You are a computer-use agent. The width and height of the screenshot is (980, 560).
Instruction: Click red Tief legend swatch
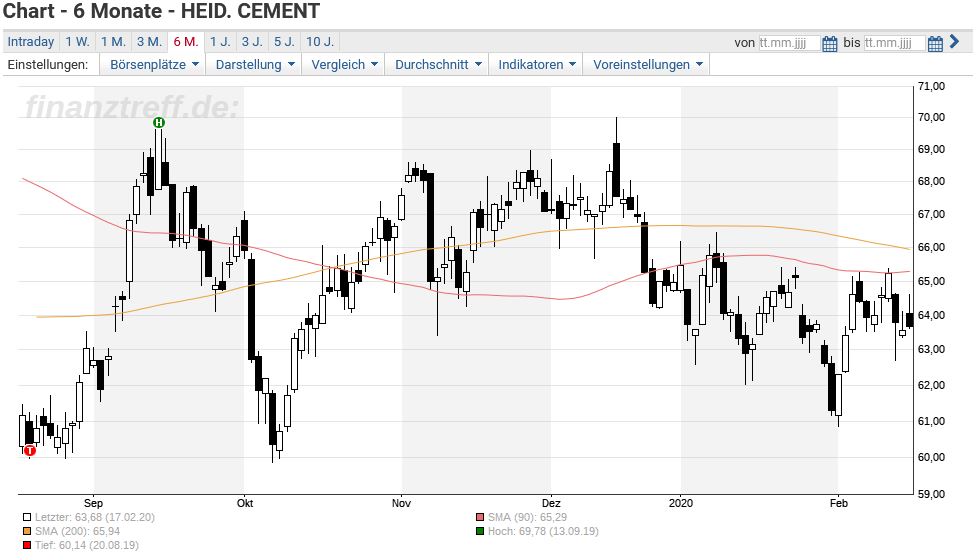(26, 546)
